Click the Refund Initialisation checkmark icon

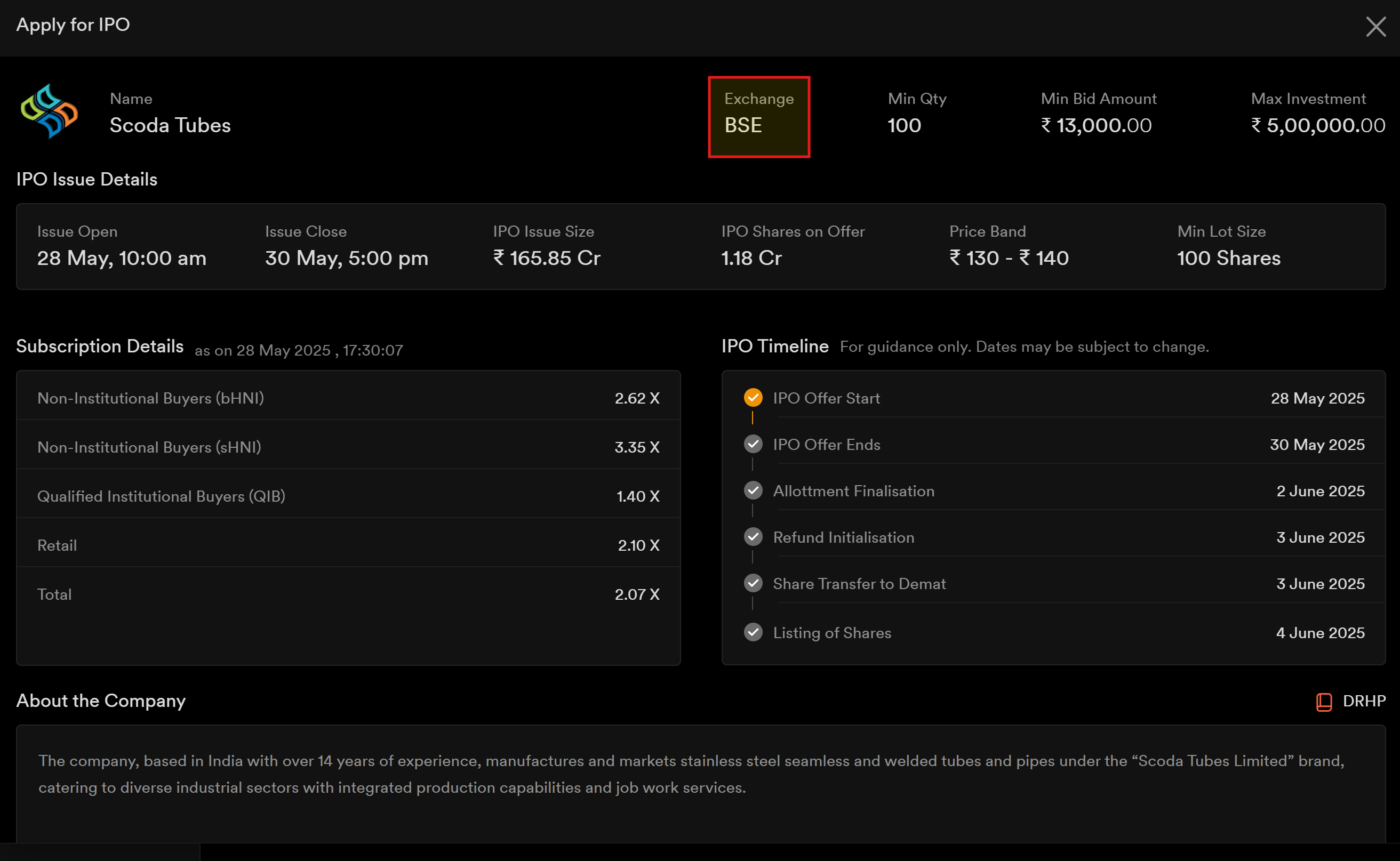[x=753, y=537]
